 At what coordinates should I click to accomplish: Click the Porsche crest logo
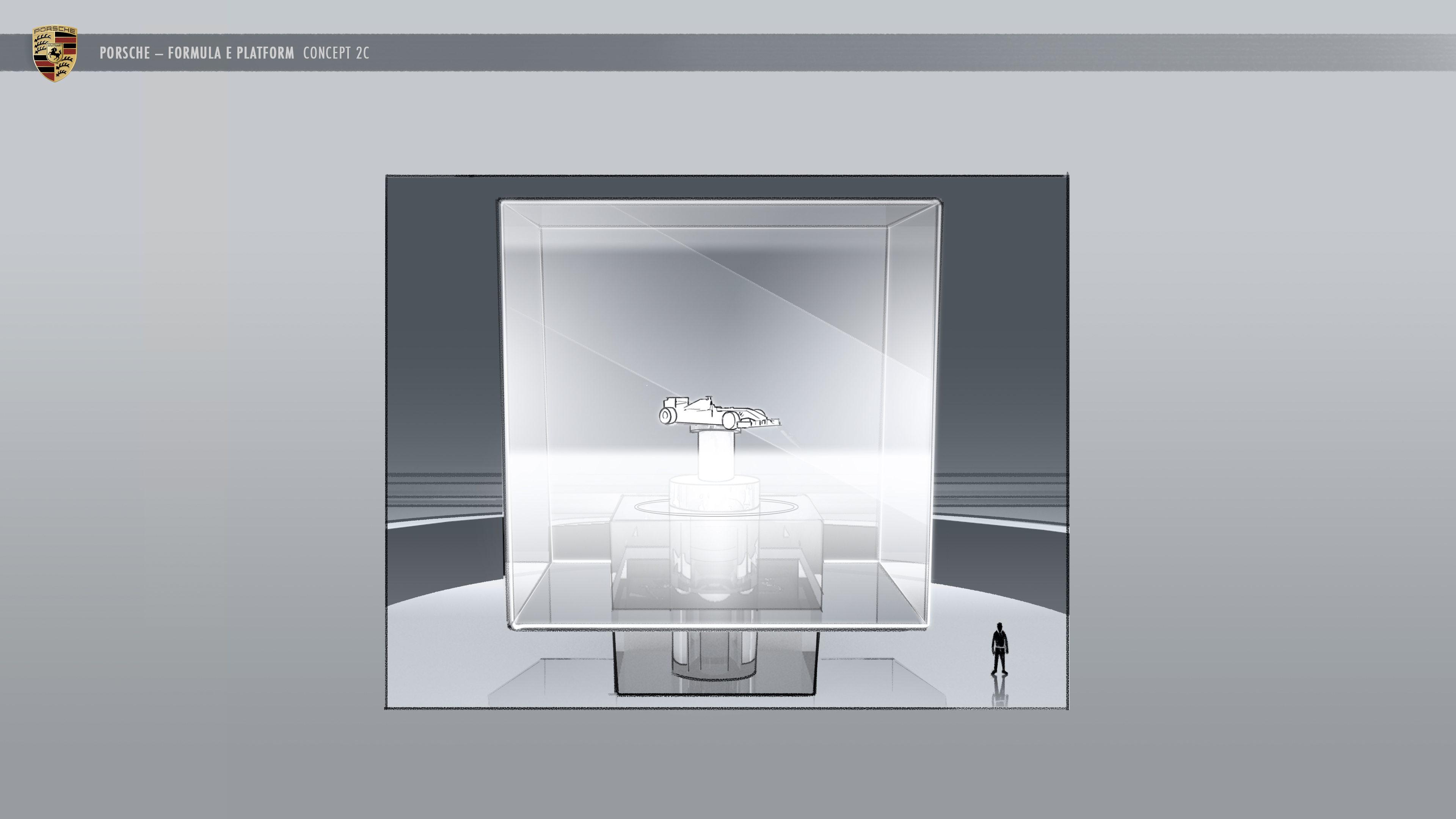pos(55,54)
